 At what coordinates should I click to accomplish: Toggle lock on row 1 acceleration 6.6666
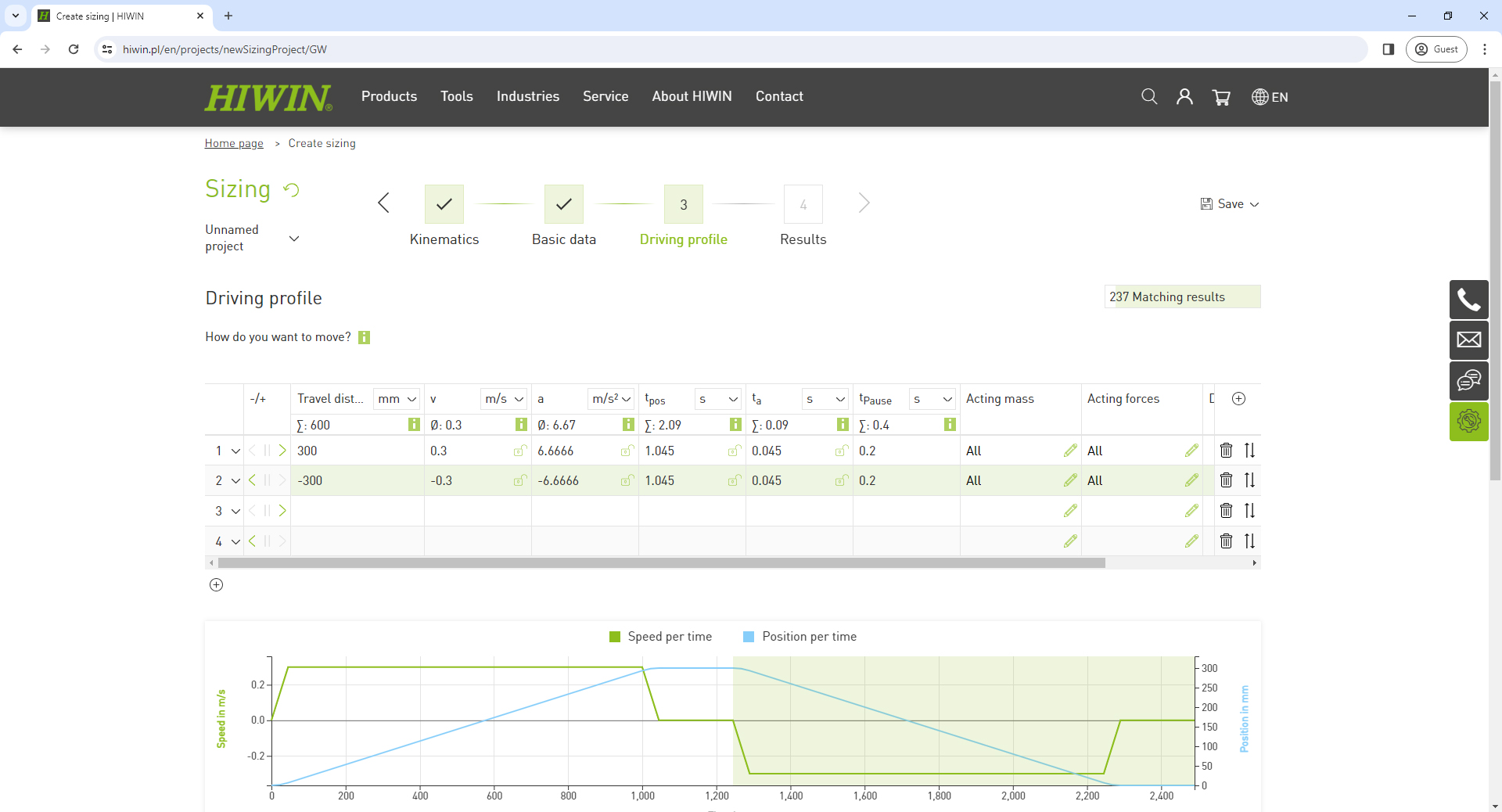pos(627,451)
